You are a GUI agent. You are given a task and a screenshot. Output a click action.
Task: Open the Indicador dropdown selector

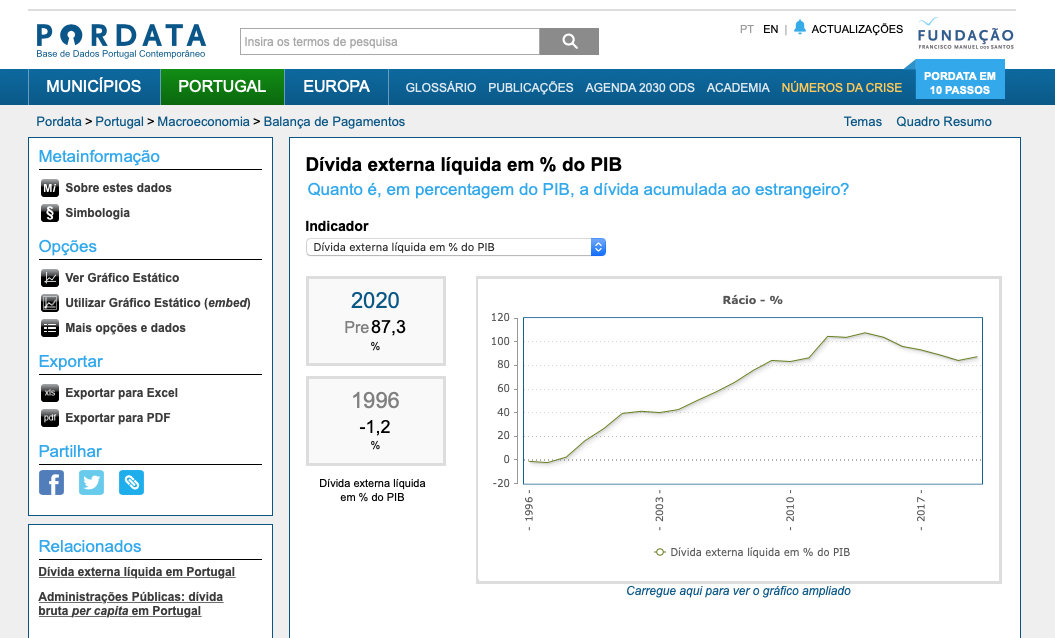[x=456, y=247]
